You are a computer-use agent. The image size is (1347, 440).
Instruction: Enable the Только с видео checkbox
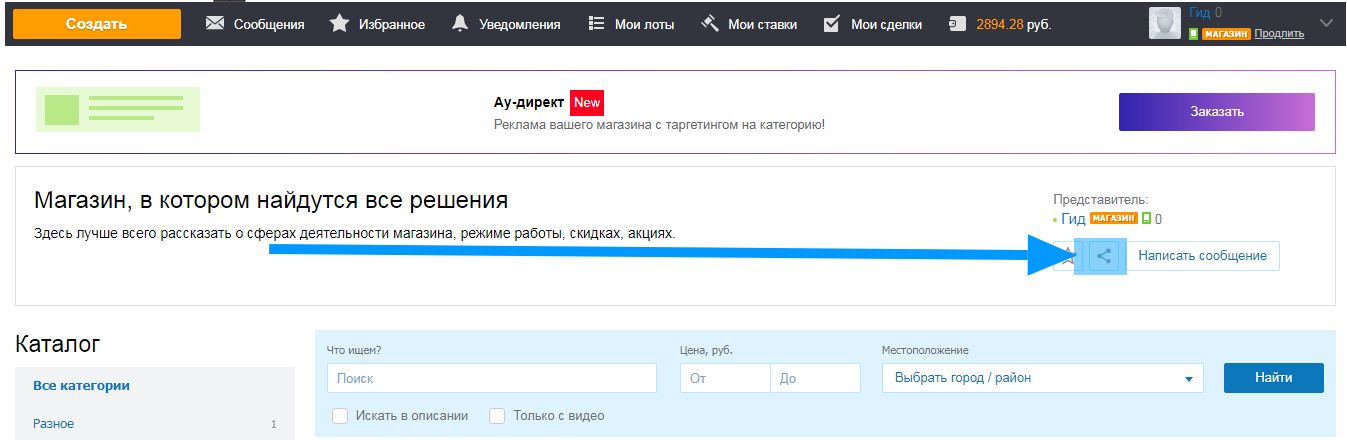(497, 416)
